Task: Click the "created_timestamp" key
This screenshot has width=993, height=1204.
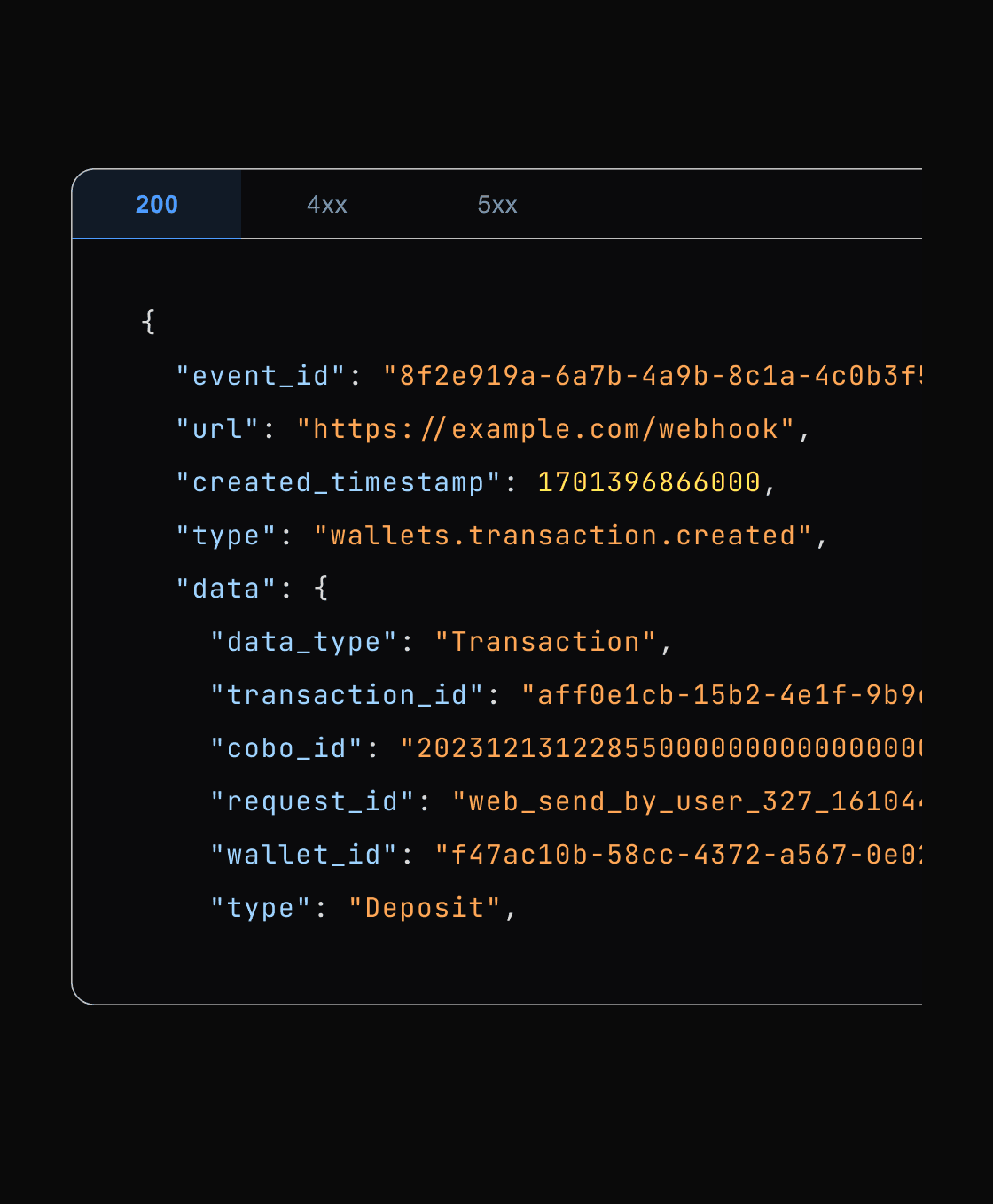Action: click(x=338, y=482)
